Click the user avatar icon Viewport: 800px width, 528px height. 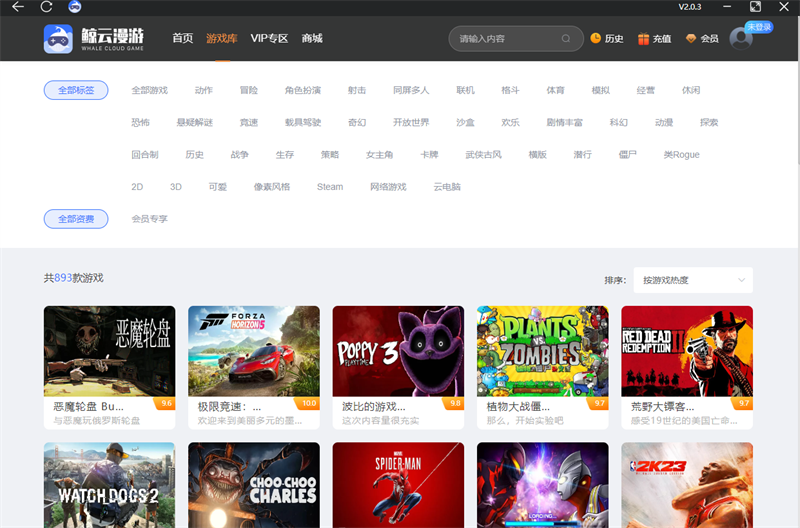click(x=741, y=38)
